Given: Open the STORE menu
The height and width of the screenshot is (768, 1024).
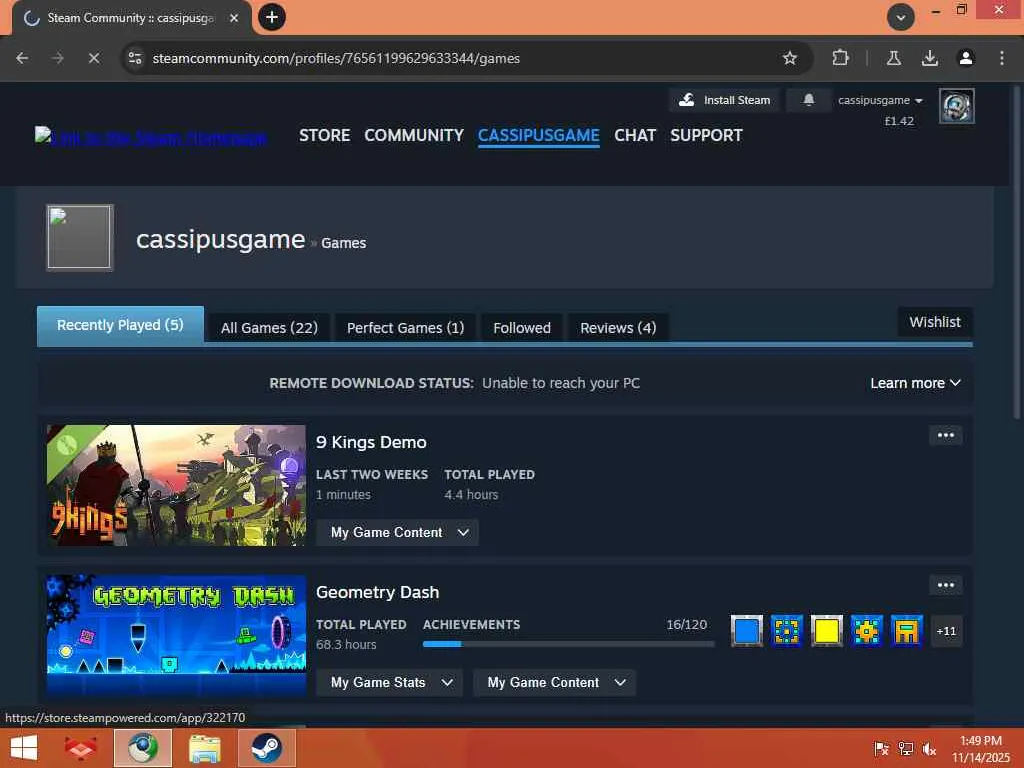Looking at the screenshot, I should 325,135.
